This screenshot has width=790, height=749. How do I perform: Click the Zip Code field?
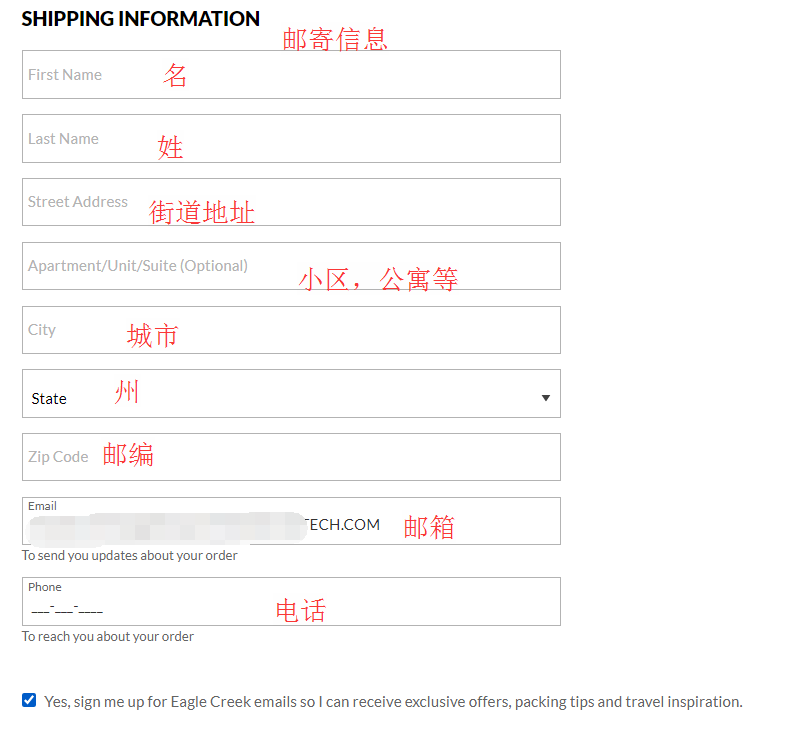(x=290, y=457)
